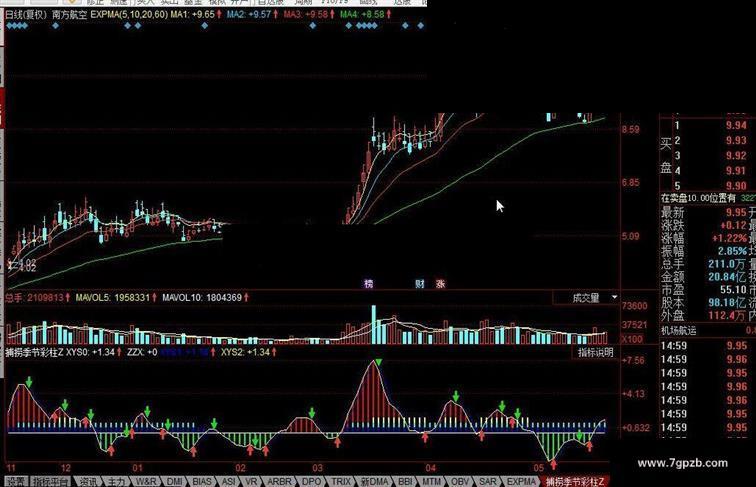Click the 榜 marker on the chart
The height and width of the screenshot is (487, 756).
click(368, 284)
